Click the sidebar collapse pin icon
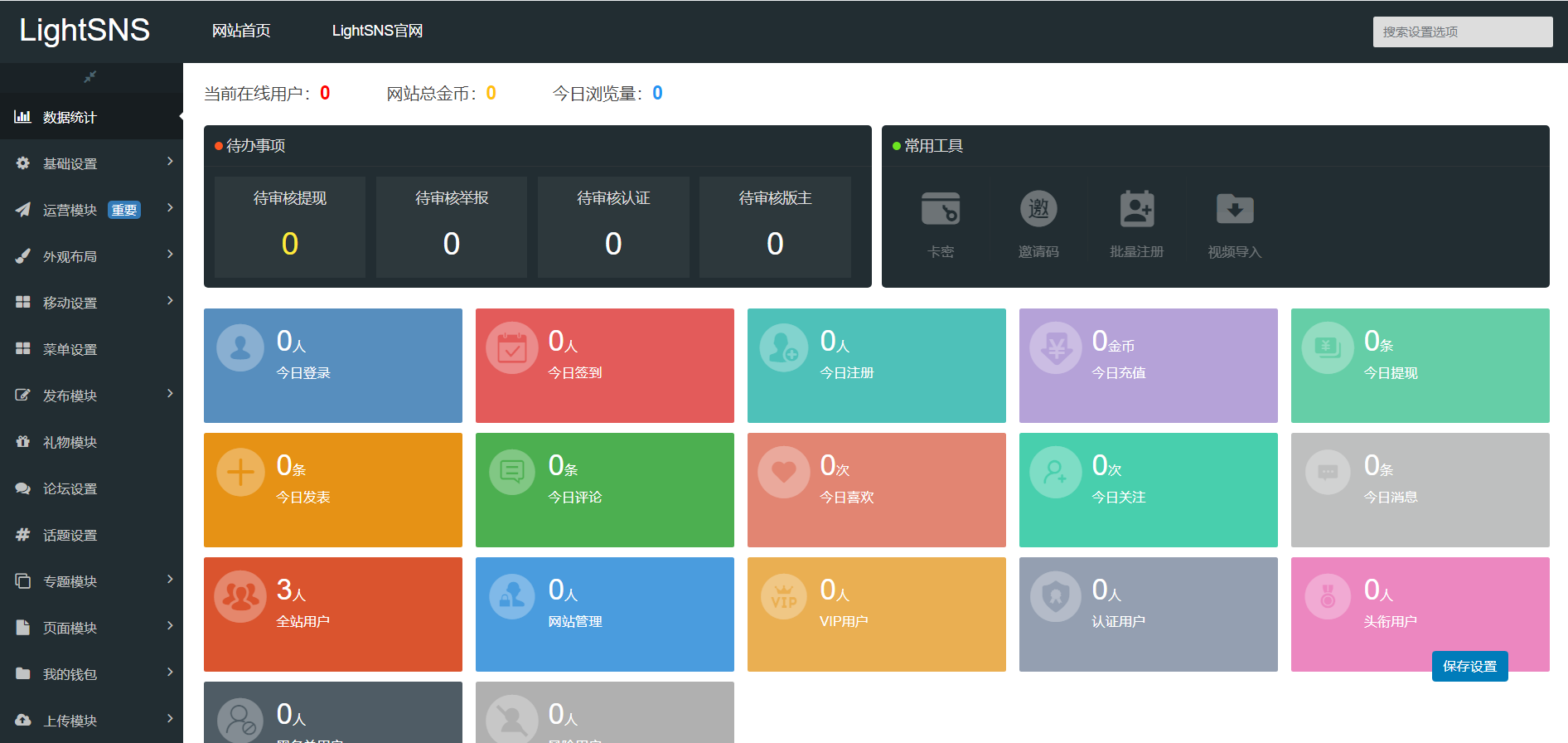This screenshot has width=1568, height=743. (90, 77)
